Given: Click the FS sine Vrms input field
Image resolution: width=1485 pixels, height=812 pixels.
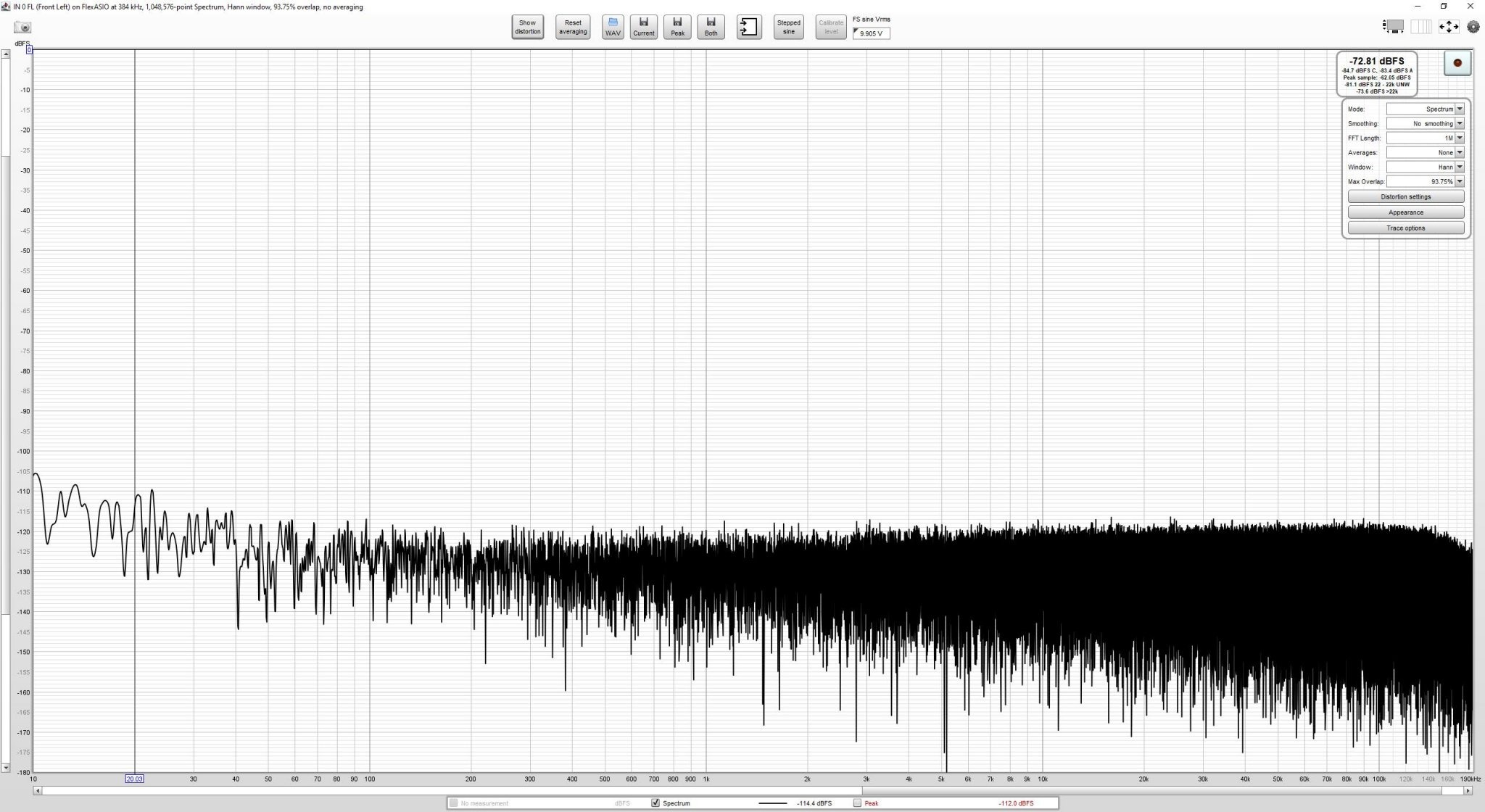Looking at the screenshot, I should [871, 33].
